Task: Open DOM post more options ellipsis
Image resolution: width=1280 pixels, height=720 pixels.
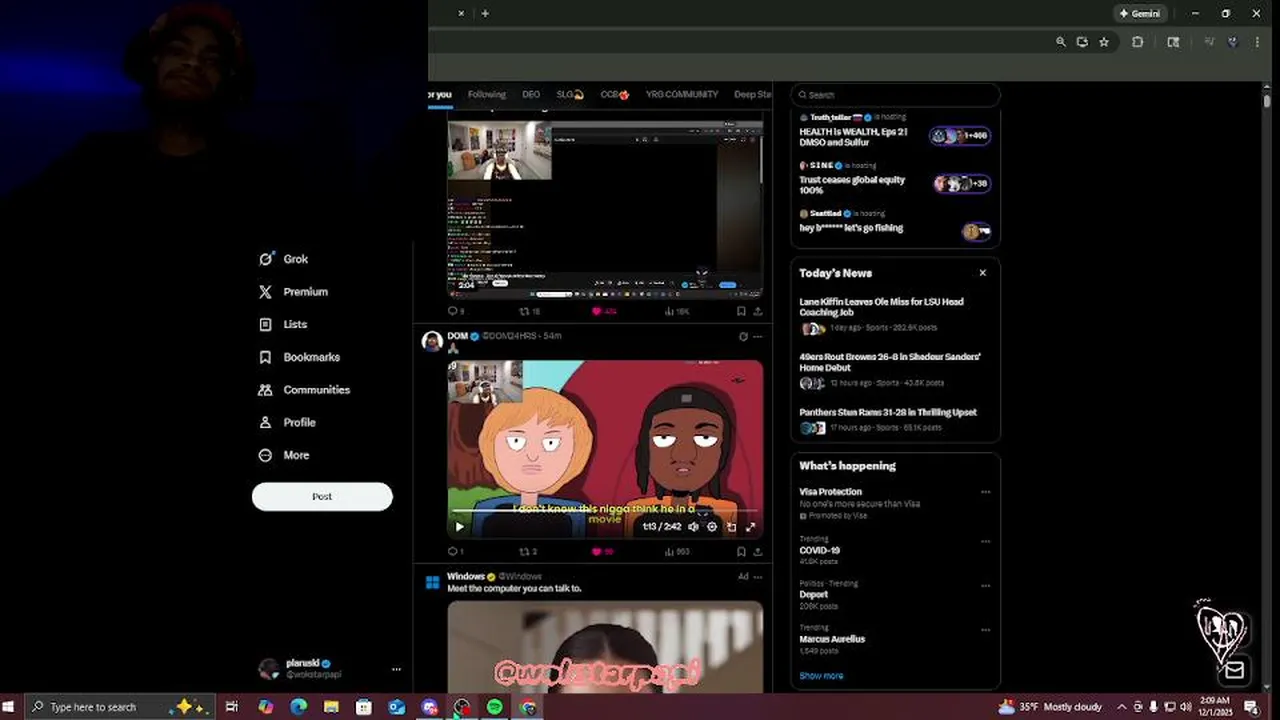Action: (x=758, y=337)
